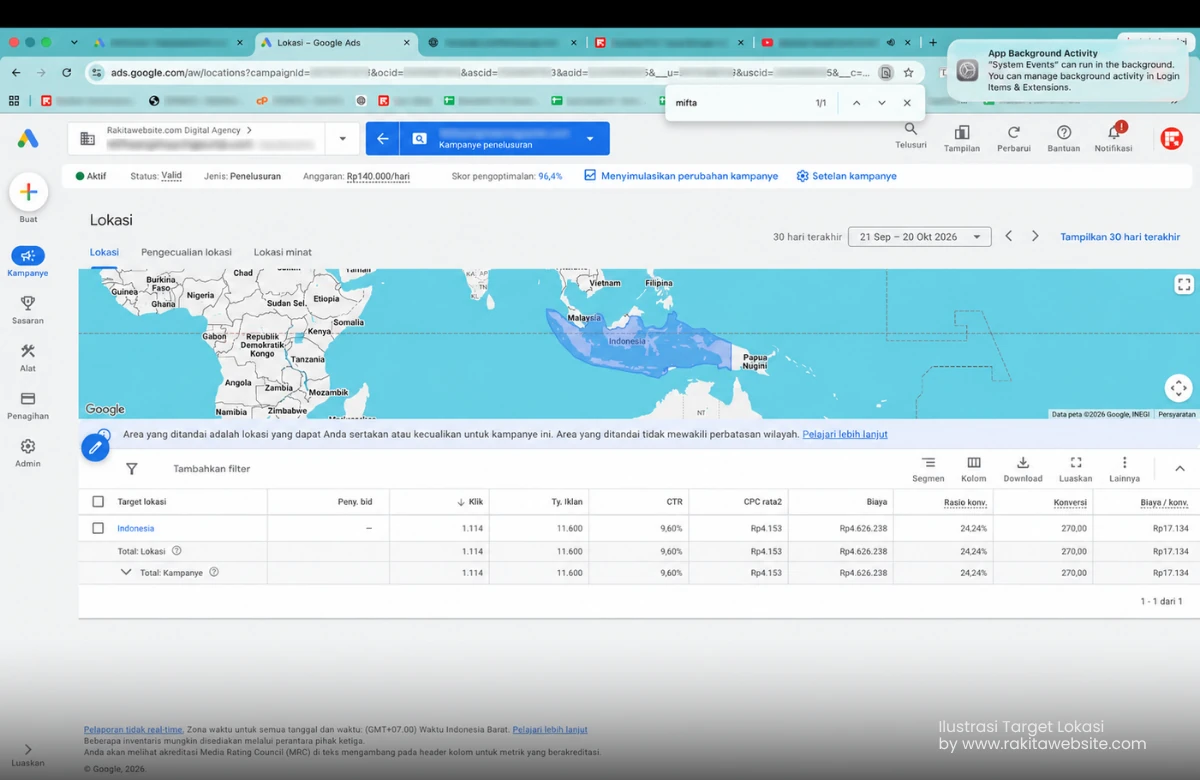Expand the Total: Kampanye row
The image size is (1200, 780).
(126, 573)
